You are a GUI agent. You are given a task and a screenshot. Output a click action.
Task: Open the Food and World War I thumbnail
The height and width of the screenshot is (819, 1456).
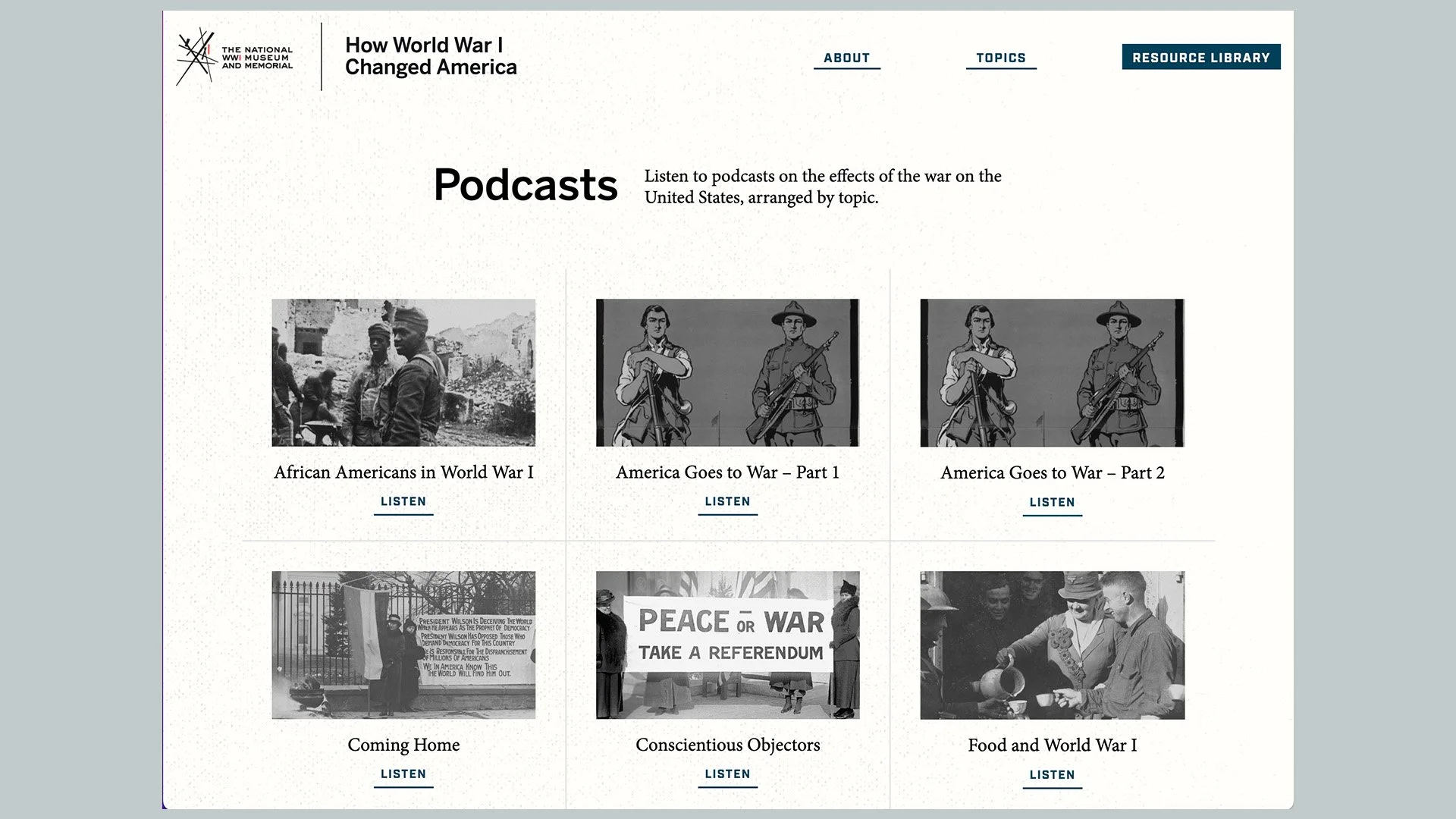pos(1052,645)
